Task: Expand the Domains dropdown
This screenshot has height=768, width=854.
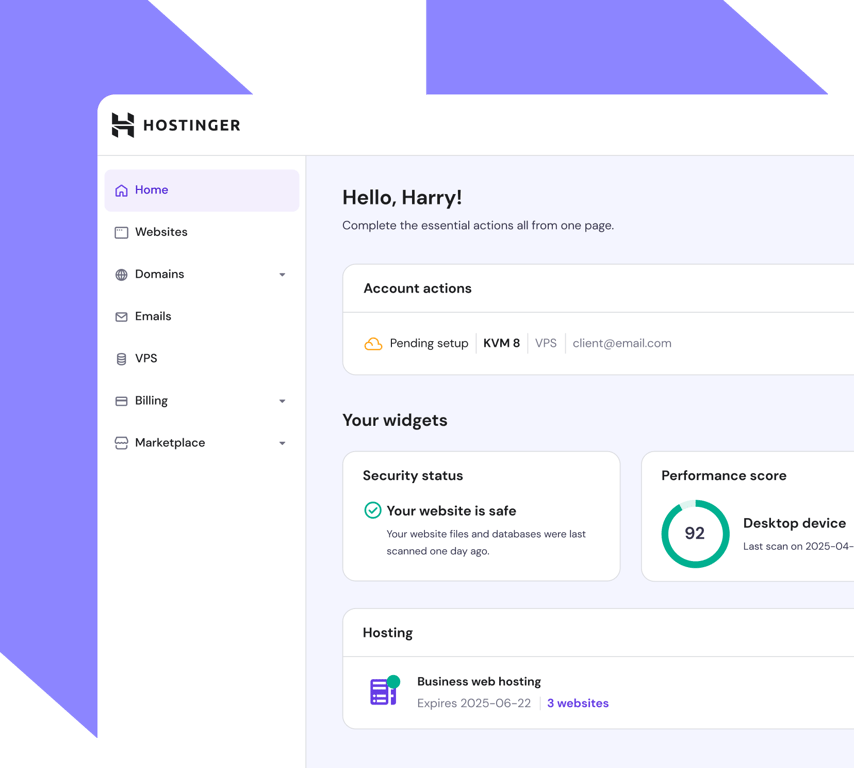Action: click(x=283, y=274)
